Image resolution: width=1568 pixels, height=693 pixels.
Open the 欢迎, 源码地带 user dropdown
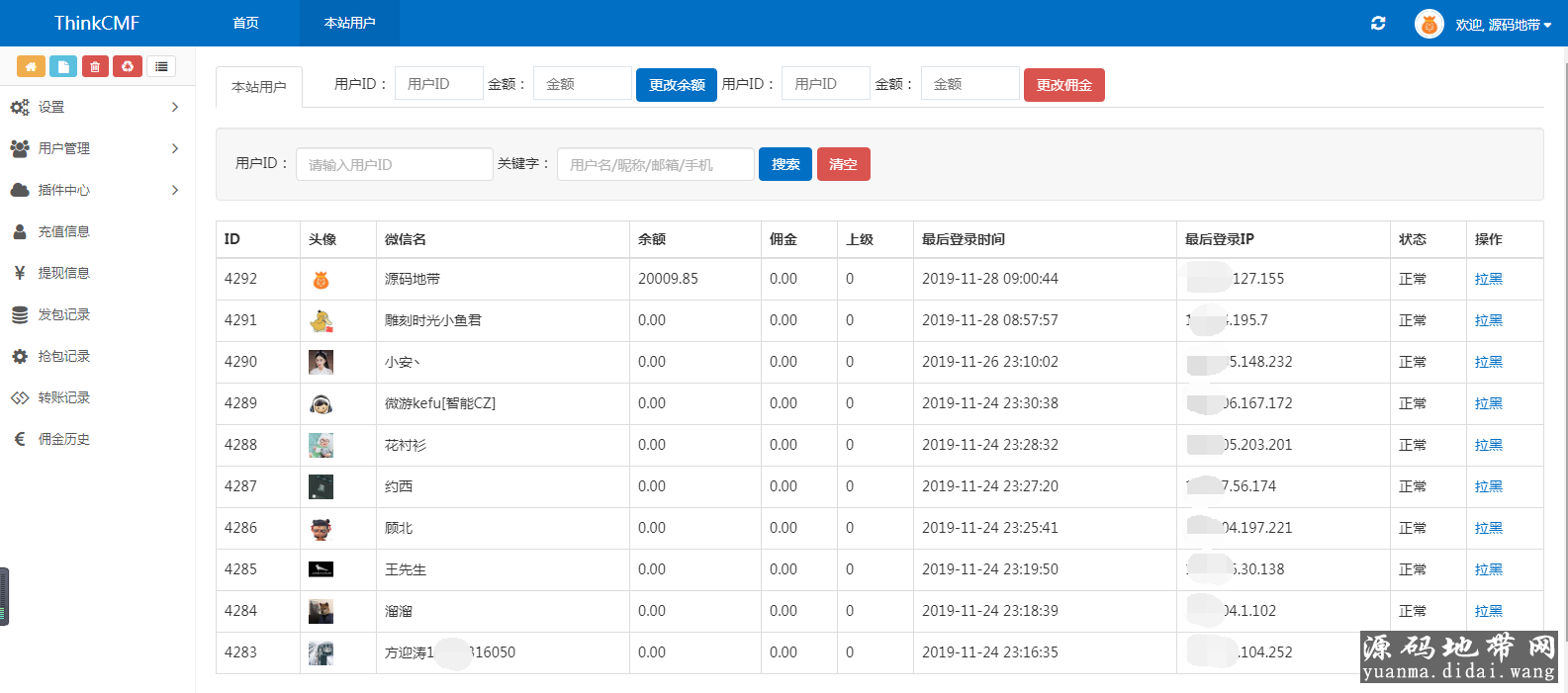pyautogui.click(x=1503, y=25)
